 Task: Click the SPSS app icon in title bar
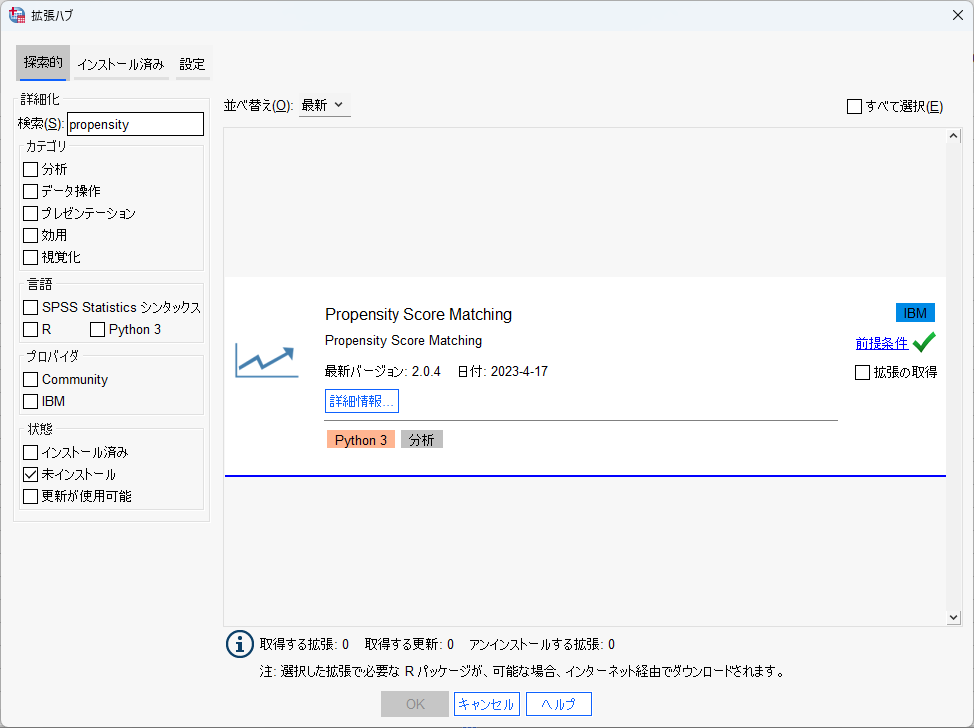17,15
